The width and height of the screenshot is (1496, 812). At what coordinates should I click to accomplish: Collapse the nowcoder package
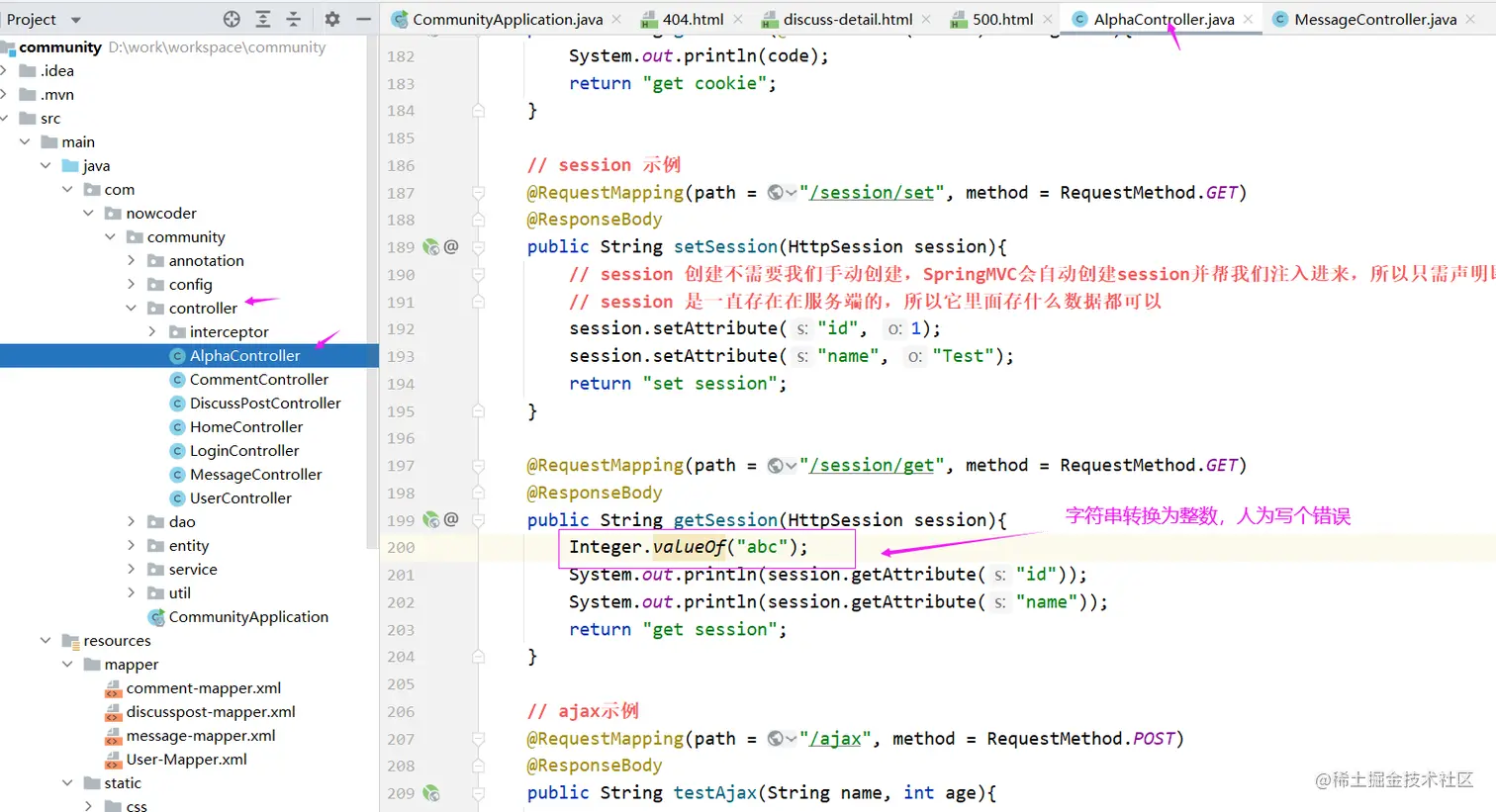click(88, 213)
